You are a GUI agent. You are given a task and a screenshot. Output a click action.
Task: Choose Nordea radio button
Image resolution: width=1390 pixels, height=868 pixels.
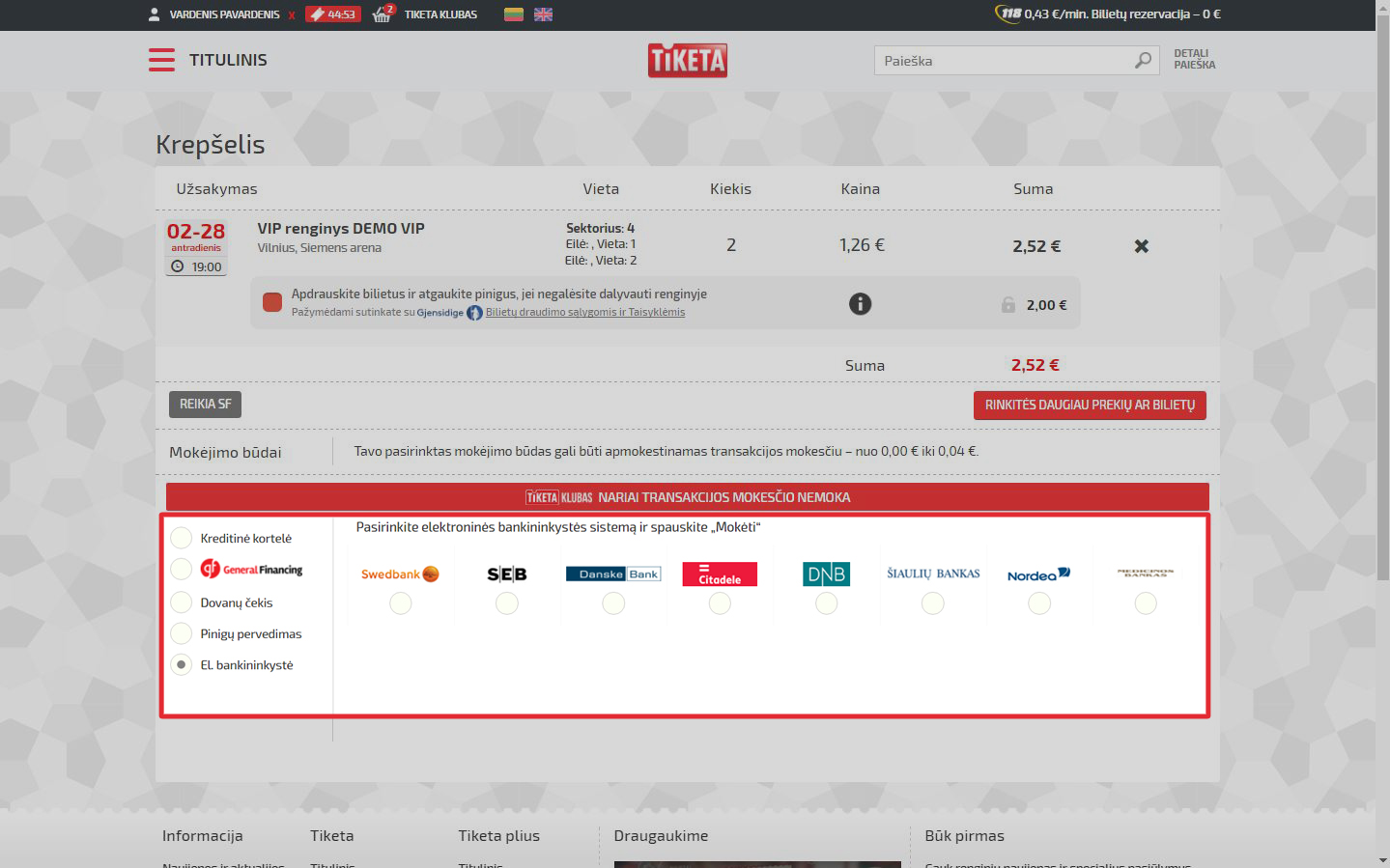click(x=1039, y=603)
